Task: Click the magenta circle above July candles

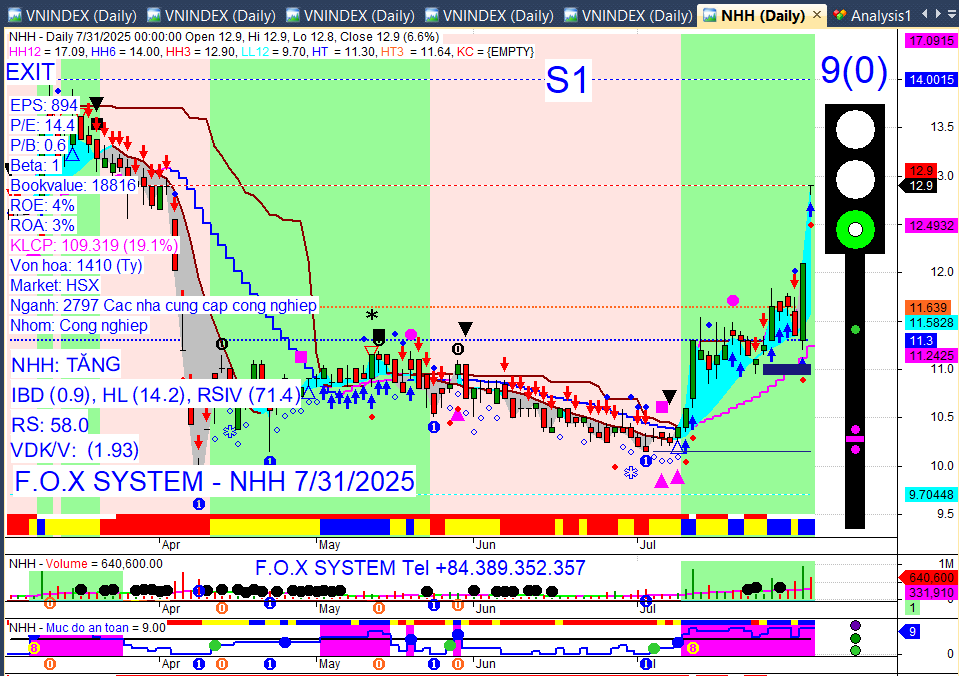Action: pos(733,300)
